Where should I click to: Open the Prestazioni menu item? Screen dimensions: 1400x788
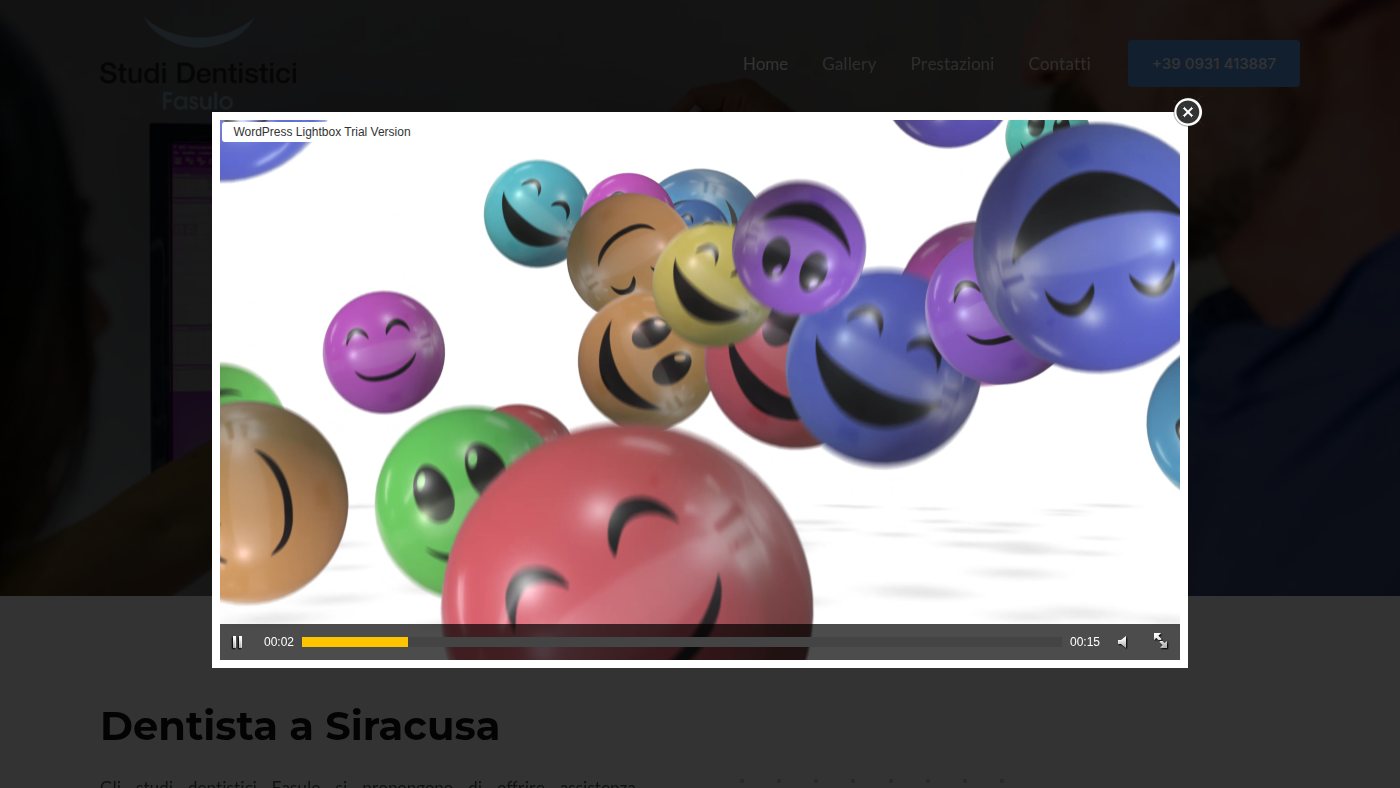[x=952, y=64]
